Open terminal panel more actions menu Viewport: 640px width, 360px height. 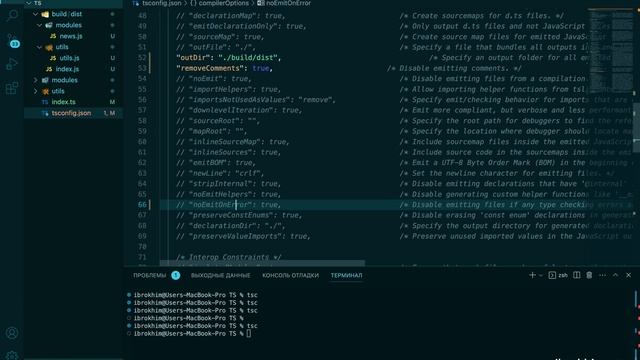pyautogui.click(x=602, y=276)
